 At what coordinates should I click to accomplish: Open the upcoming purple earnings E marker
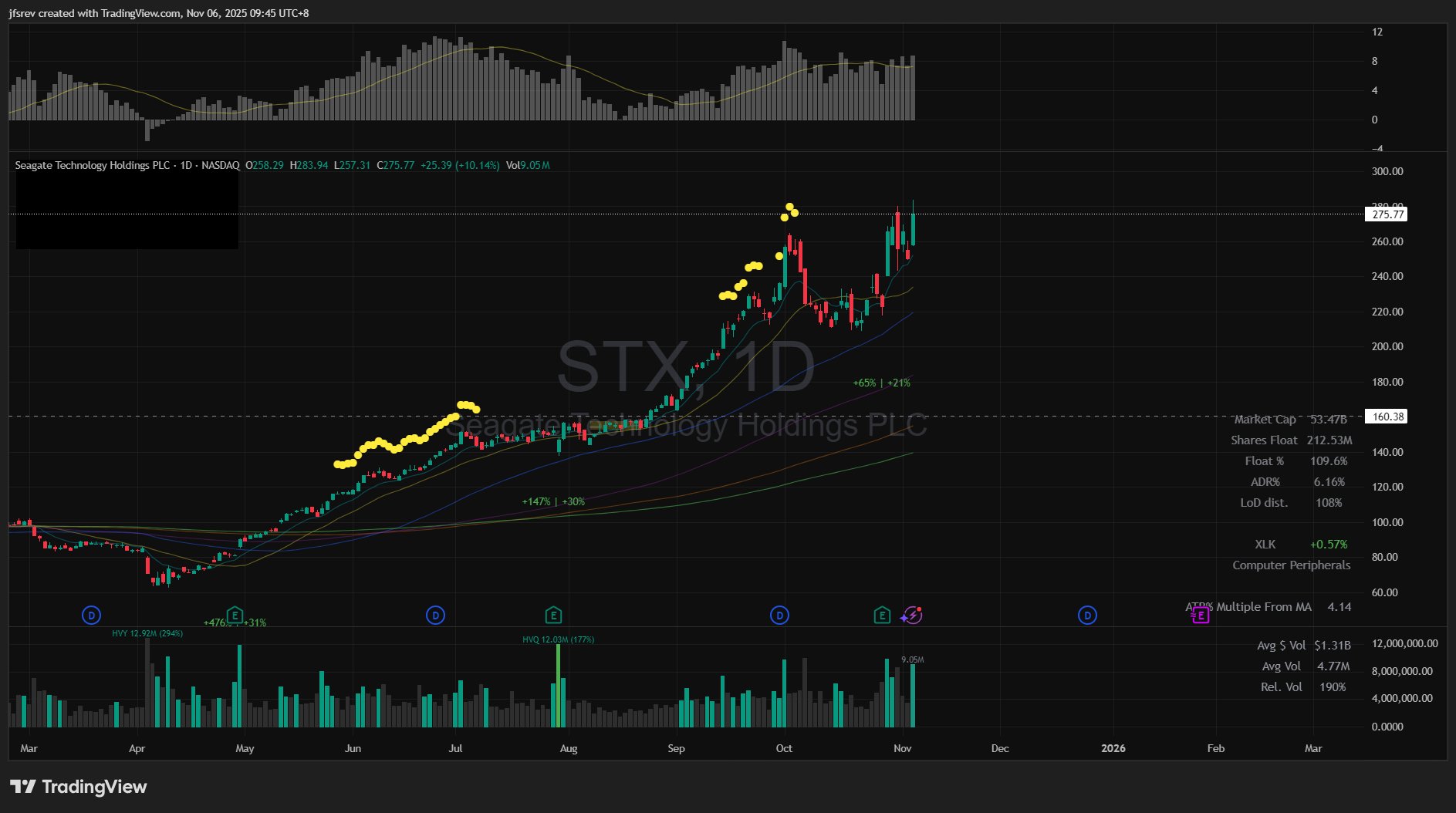(1201, 616)
